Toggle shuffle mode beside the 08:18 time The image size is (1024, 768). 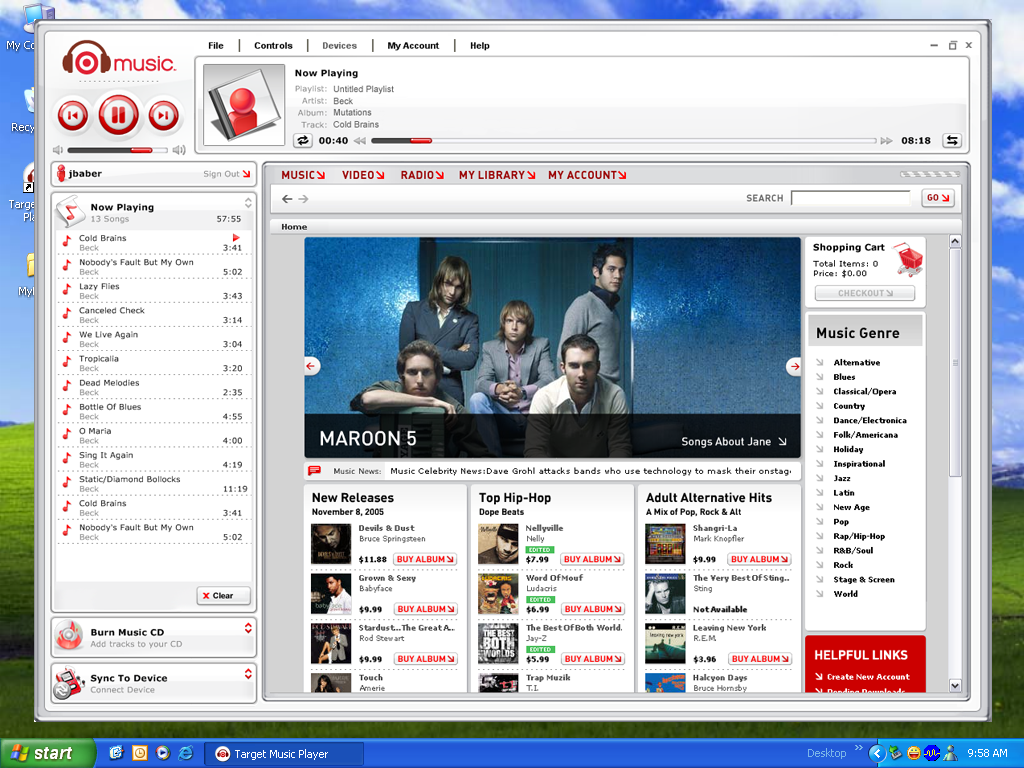click(952, 140)
